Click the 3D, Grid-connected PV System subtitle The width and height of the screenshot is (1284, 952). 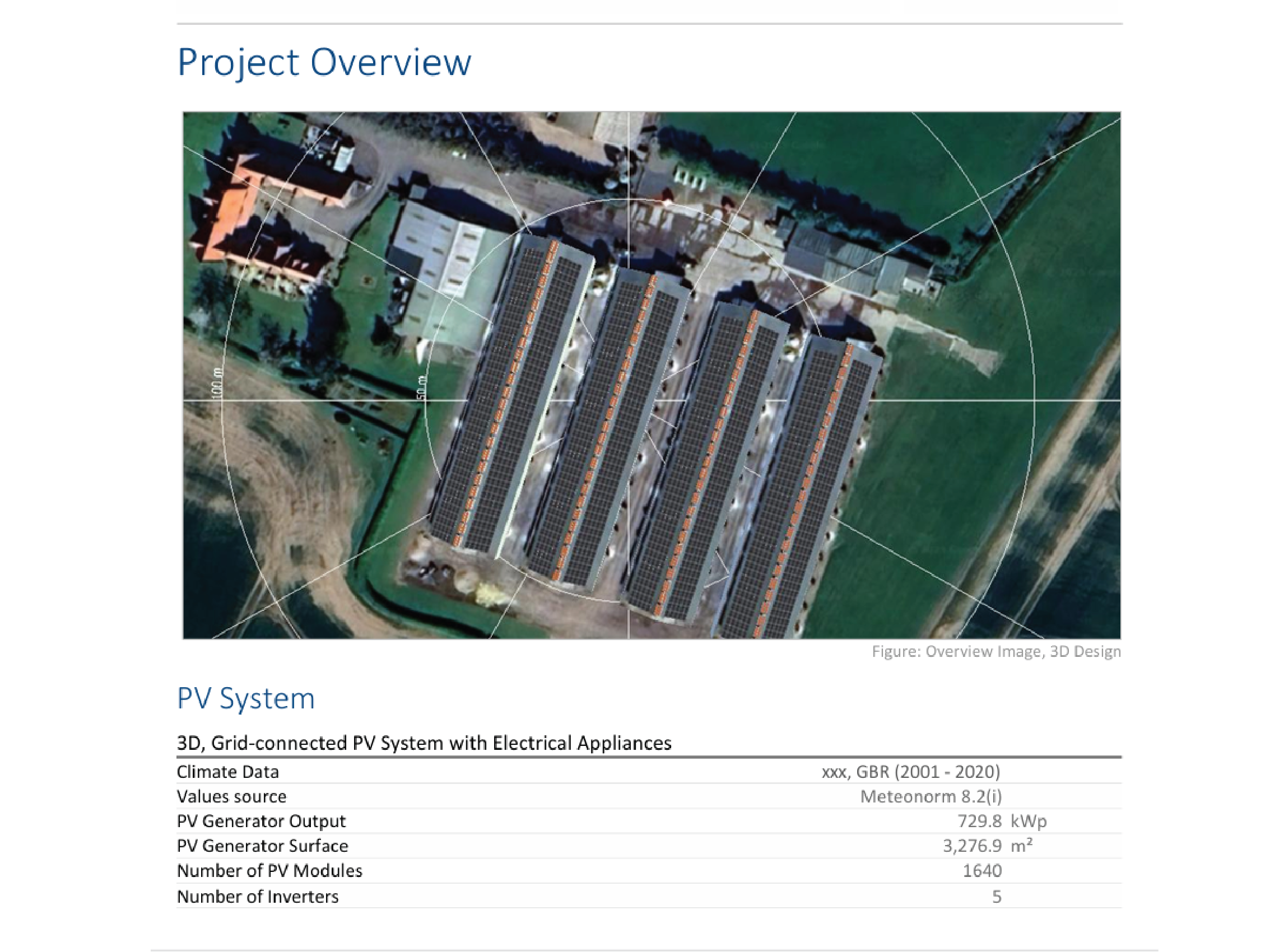(x=424, y=743)
